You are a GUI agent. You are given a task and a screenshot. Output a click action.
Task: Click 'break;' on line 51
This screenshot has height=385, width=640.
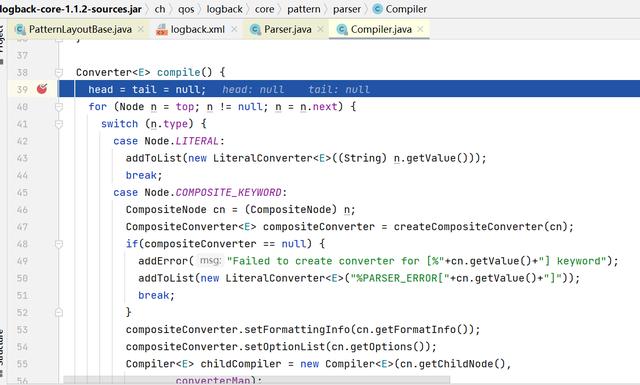point(156,295)
